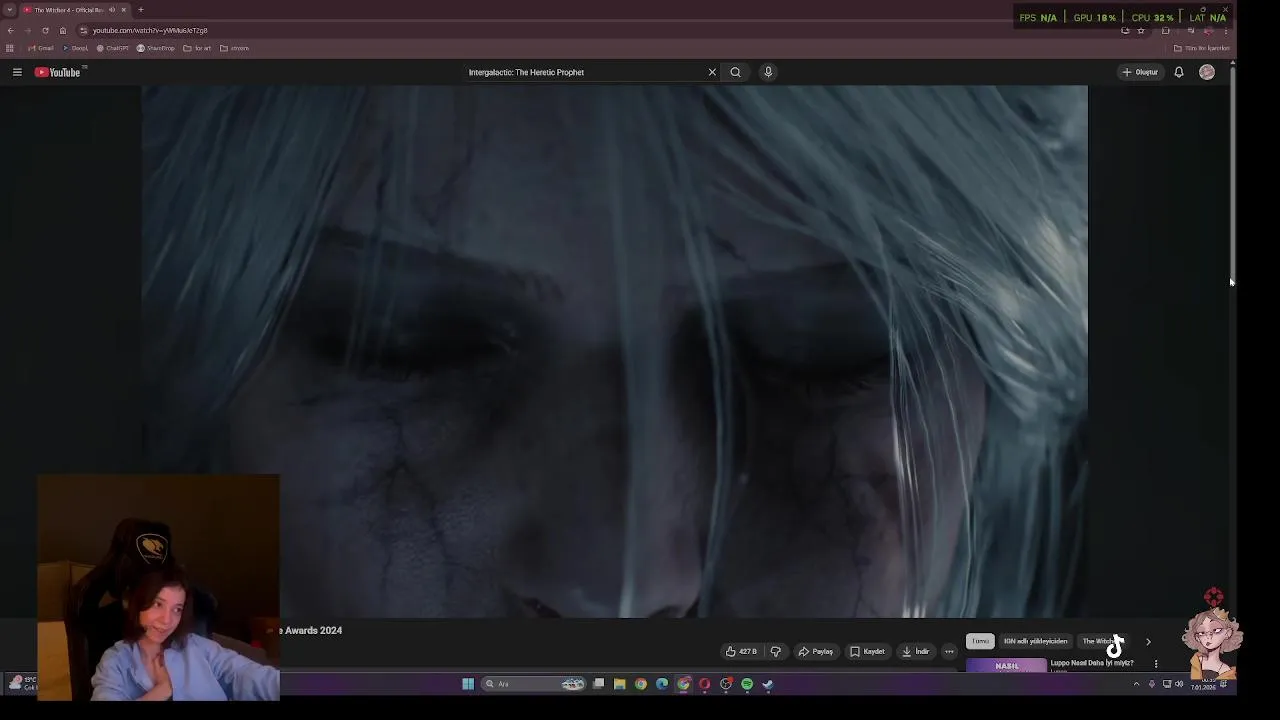This screenshot has width=1280, height=720.
Task: Open Spotify from the taskbar
Action: click(747, 684)
